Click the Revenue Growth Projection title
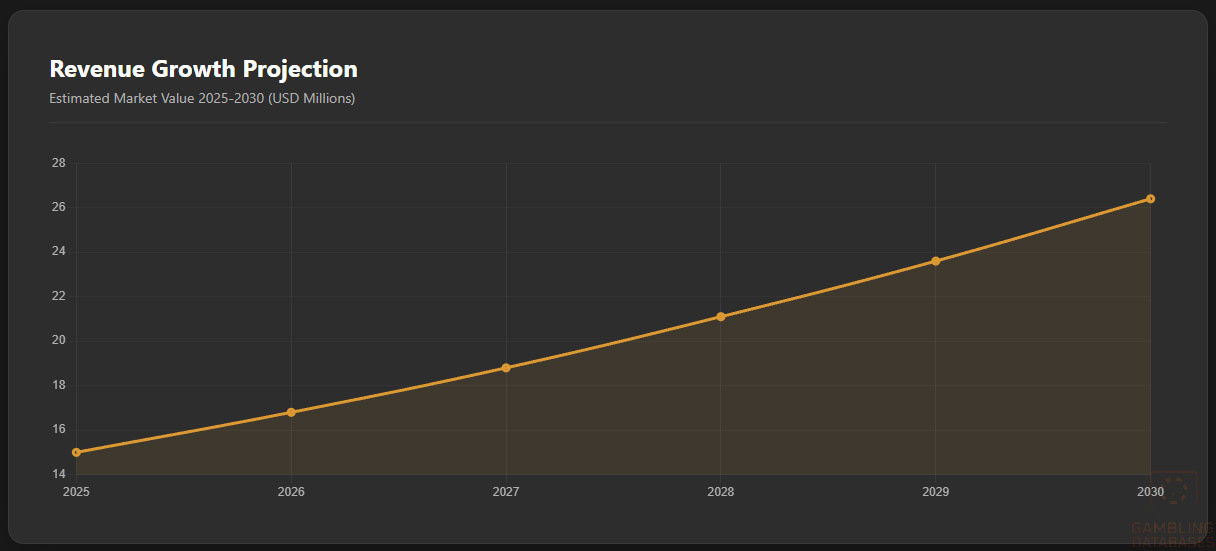 [203, 69]
